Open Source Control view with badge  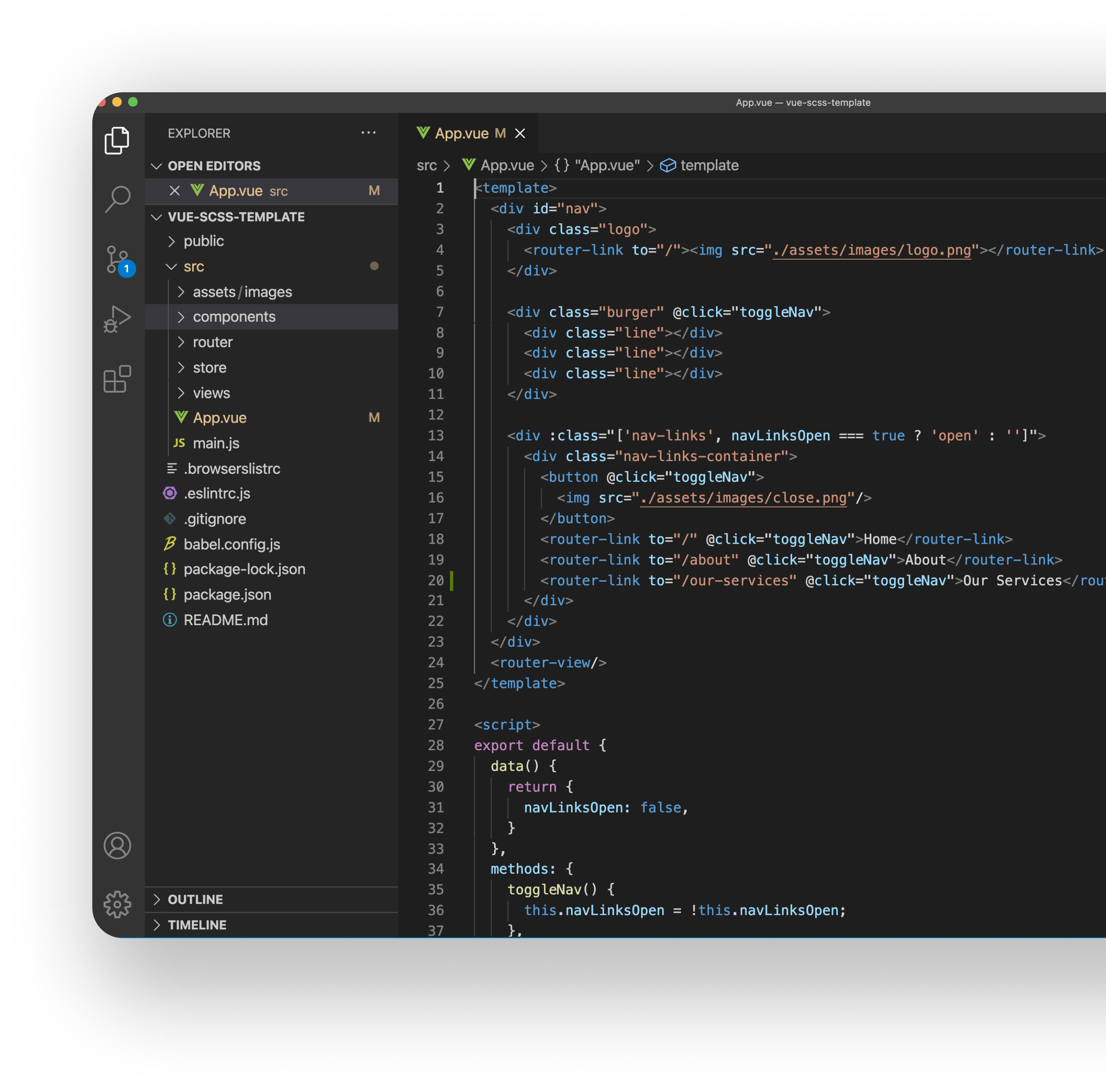[119, 261]
